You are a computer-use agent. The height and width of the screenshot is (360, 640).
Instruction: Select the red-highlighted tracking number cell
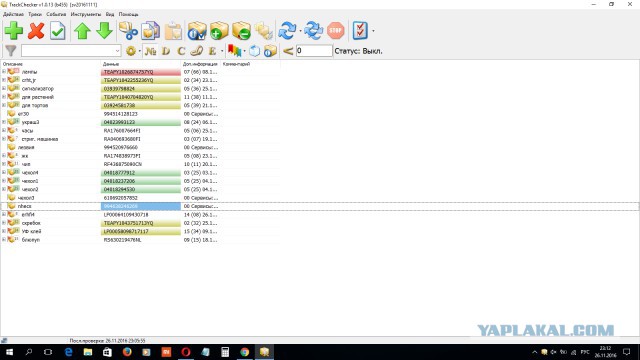141,72
